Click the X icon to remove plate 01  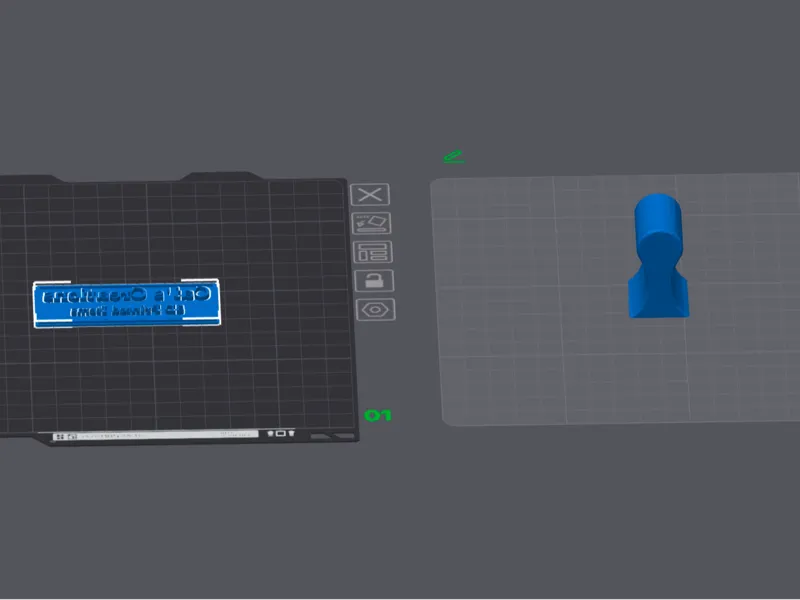[370, 194]
